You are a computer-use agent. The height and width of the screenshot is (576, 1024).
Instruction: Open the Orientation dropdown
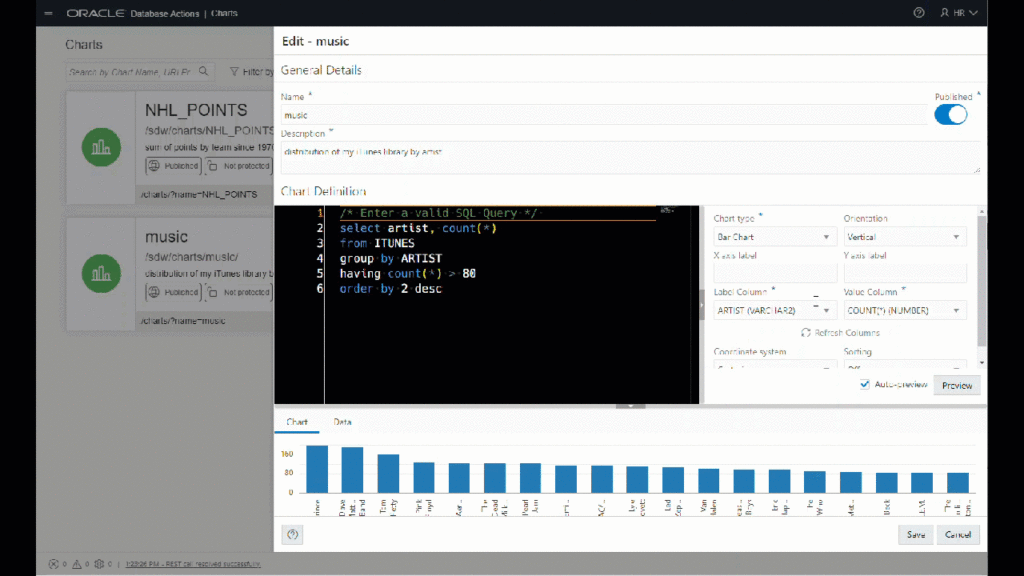coord(904,237)
